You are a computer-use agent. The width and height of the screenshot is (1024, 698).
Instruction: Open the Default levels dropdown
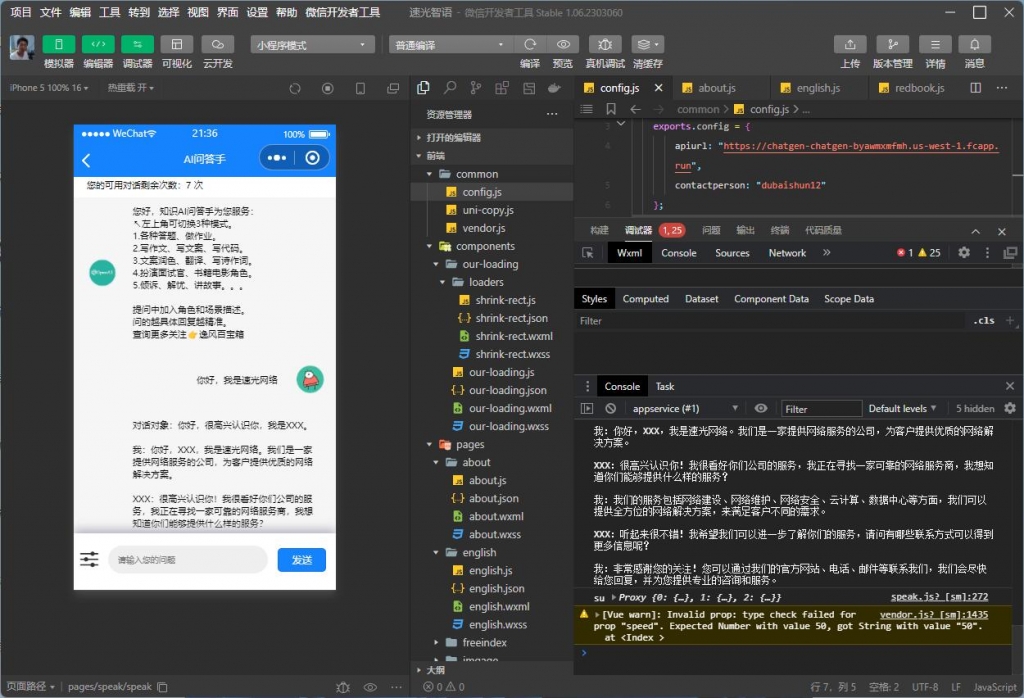(x=902, y=408)
